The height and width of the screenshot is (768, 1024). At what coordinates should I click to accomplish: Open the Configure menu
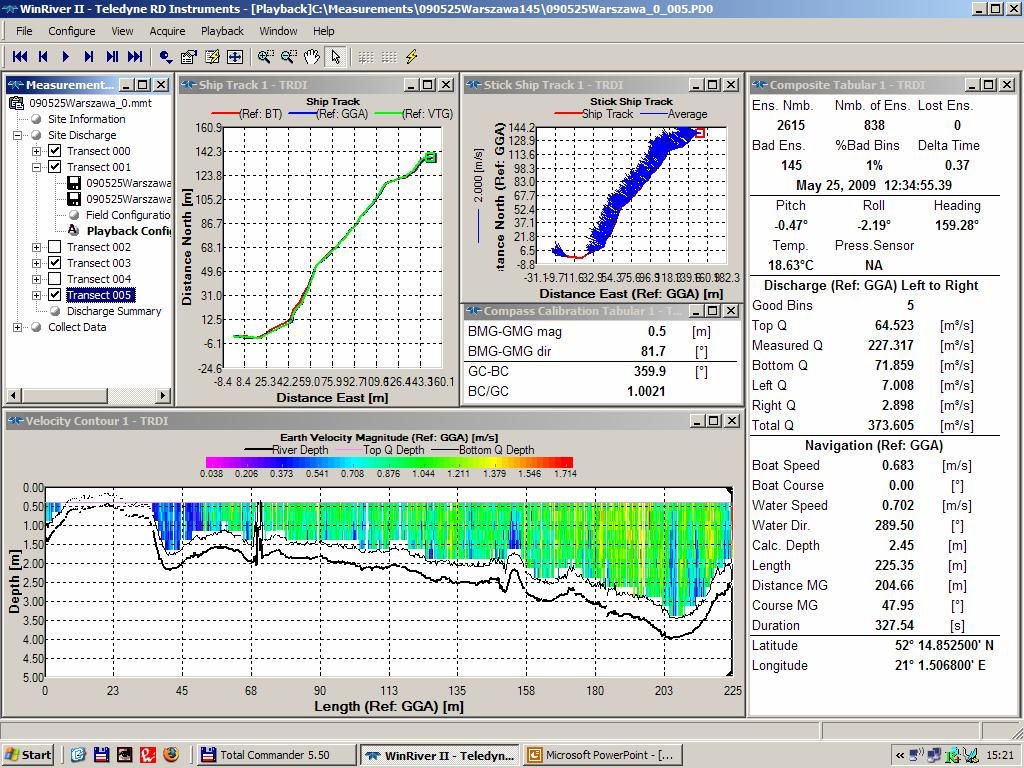click(72, 31)
